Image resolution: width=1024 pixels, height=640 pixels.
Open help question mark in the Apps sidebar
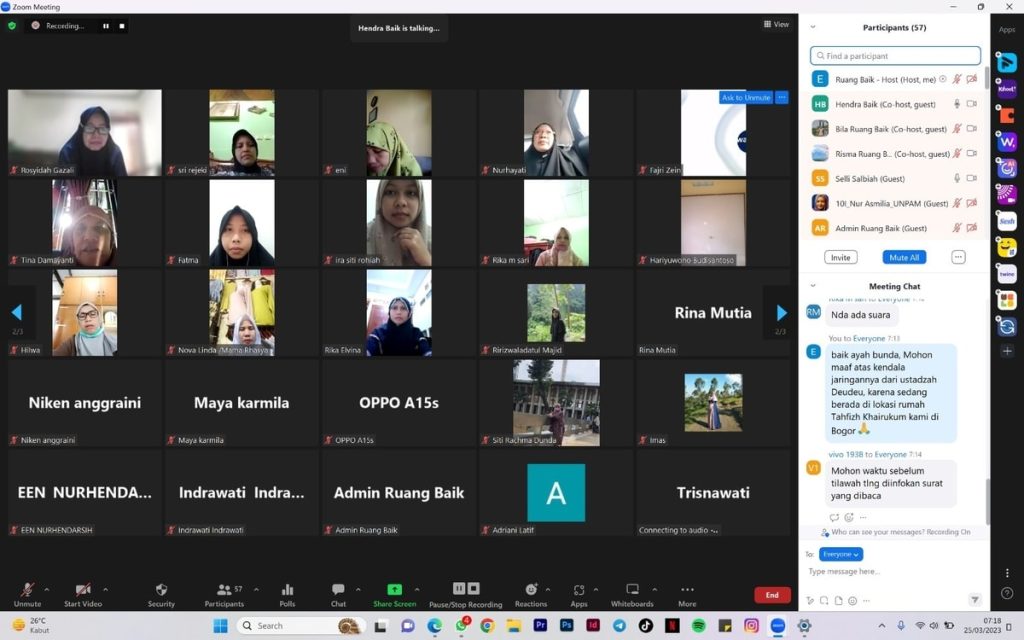click(x=1007, y=593)
